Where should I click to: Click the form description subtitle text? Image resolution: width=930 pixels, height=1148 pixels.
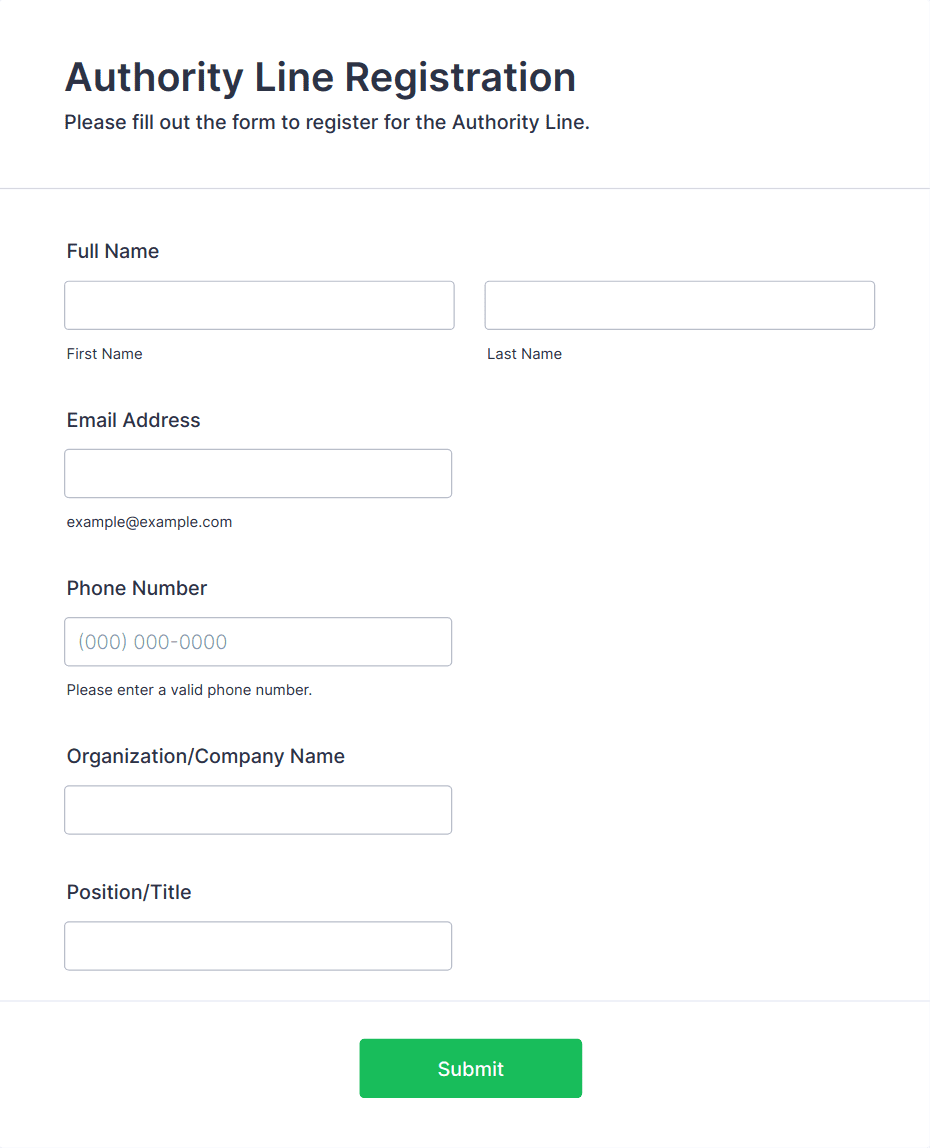(x=327, y=123)
